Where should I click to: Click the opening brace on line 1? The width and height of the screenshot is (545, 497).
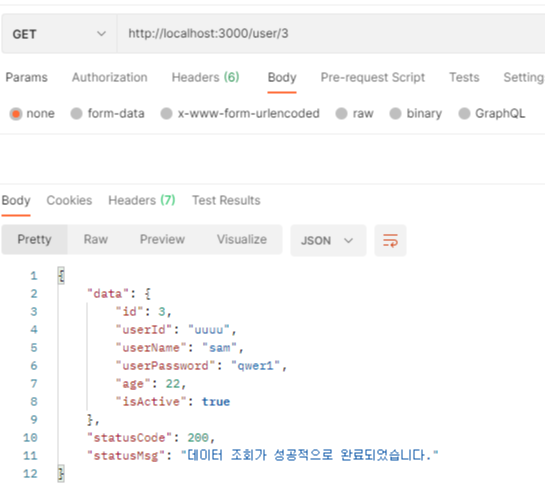[61, 276]
